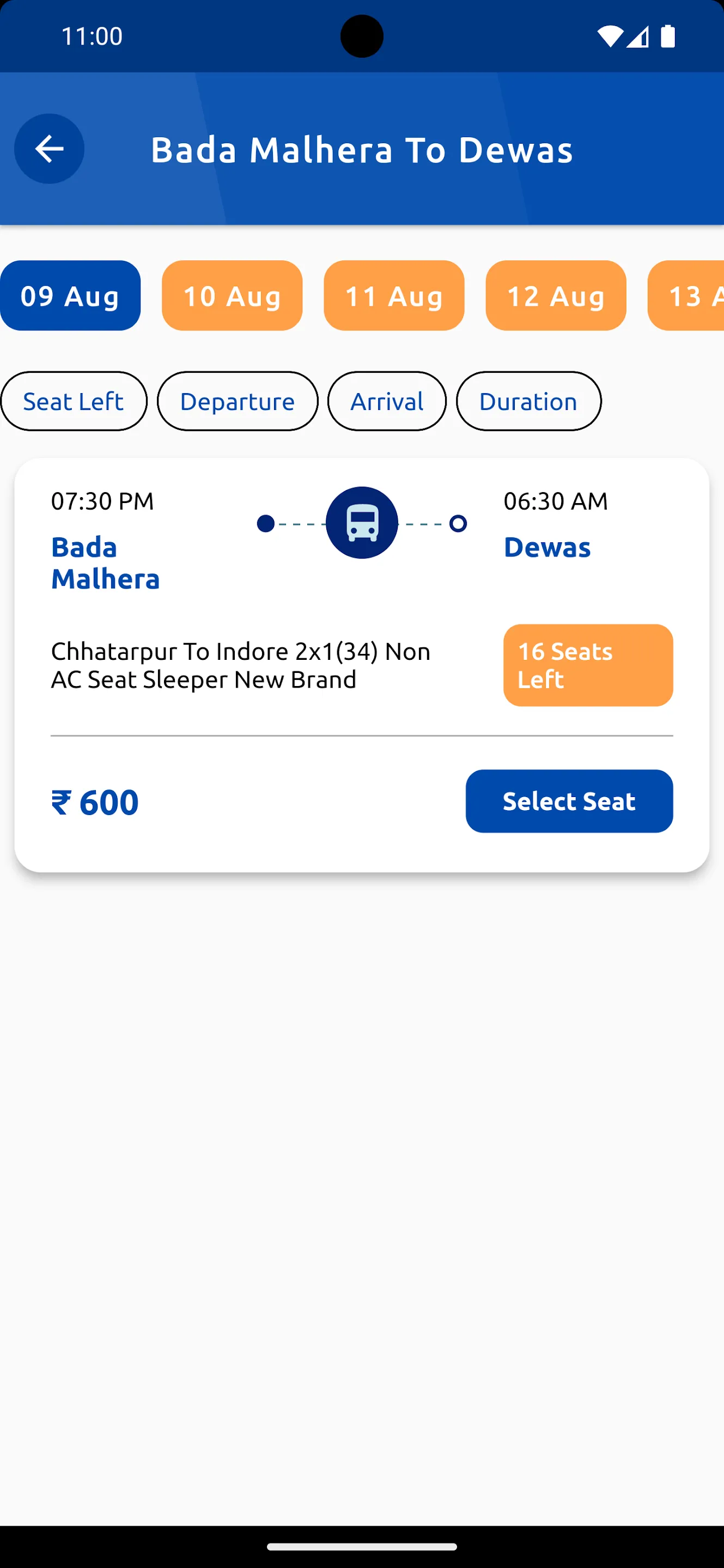The height and width of the screenshot is (1568, 724).
Task: Select the partially visible 13 Aug tab
Action: click(x=686, y=296)
